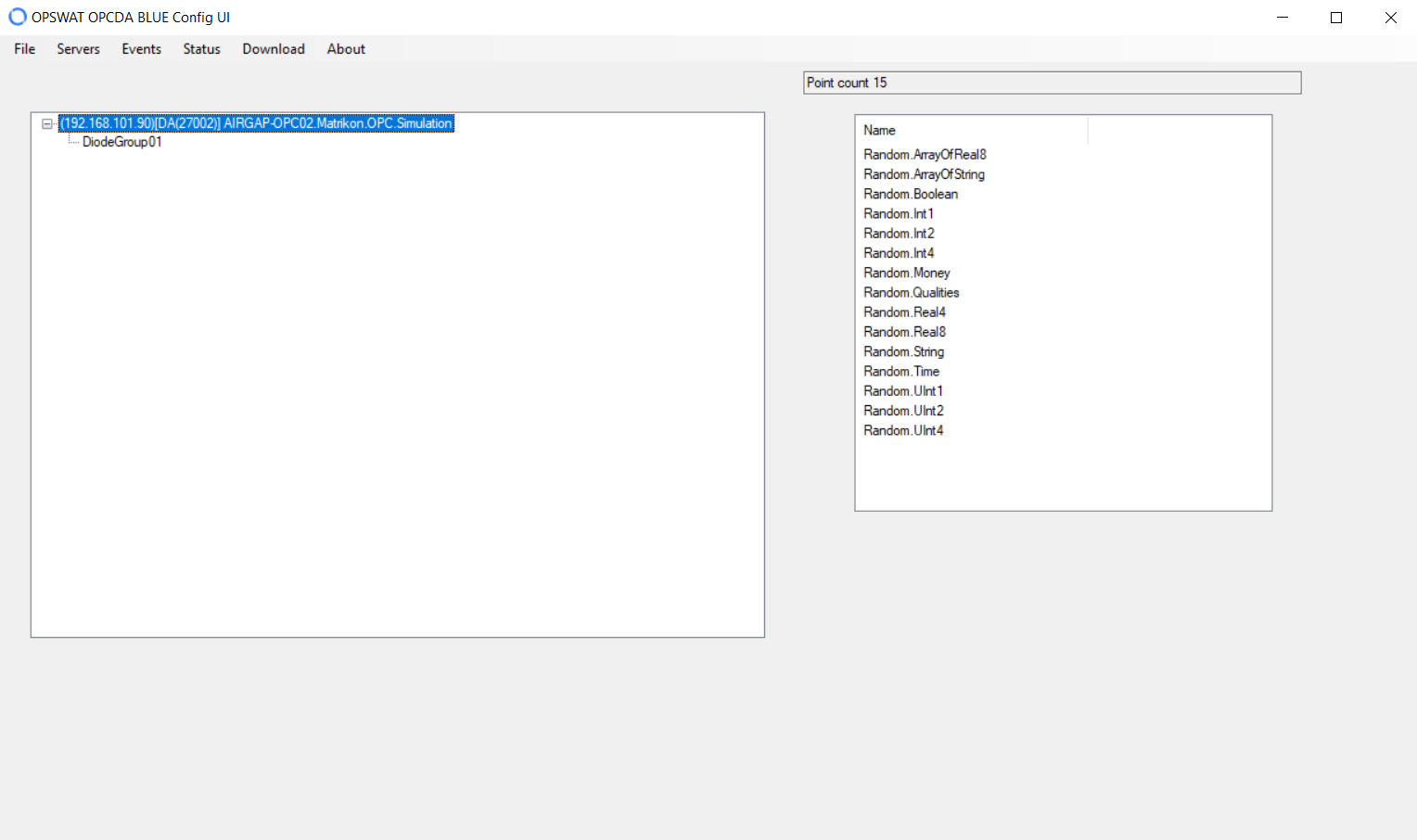Open the Servers menu
This screenshot has height=840, width=1417.
tap(78, 49)
